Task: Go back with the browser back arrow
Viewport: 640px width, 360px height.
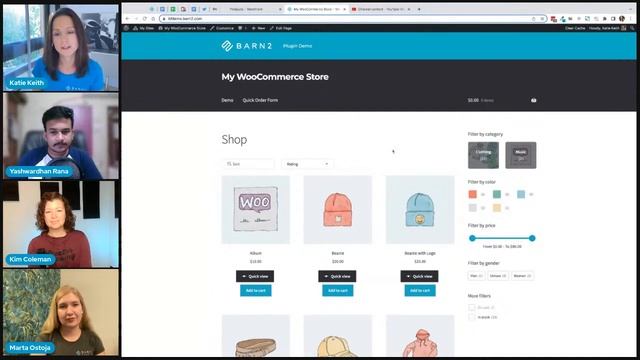Action: (127, 19)
